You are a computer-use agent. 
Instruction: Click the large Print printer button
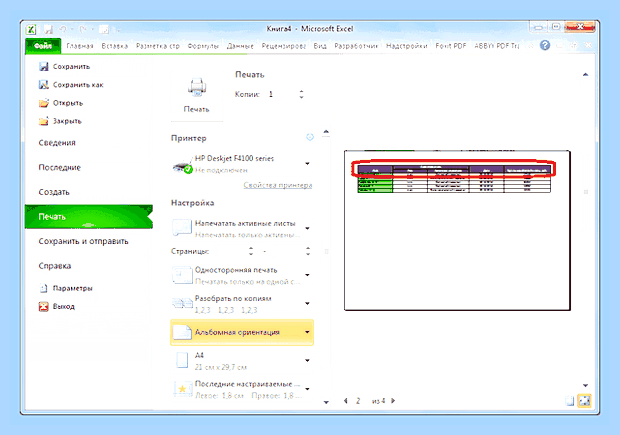click(x=197, y=96)
